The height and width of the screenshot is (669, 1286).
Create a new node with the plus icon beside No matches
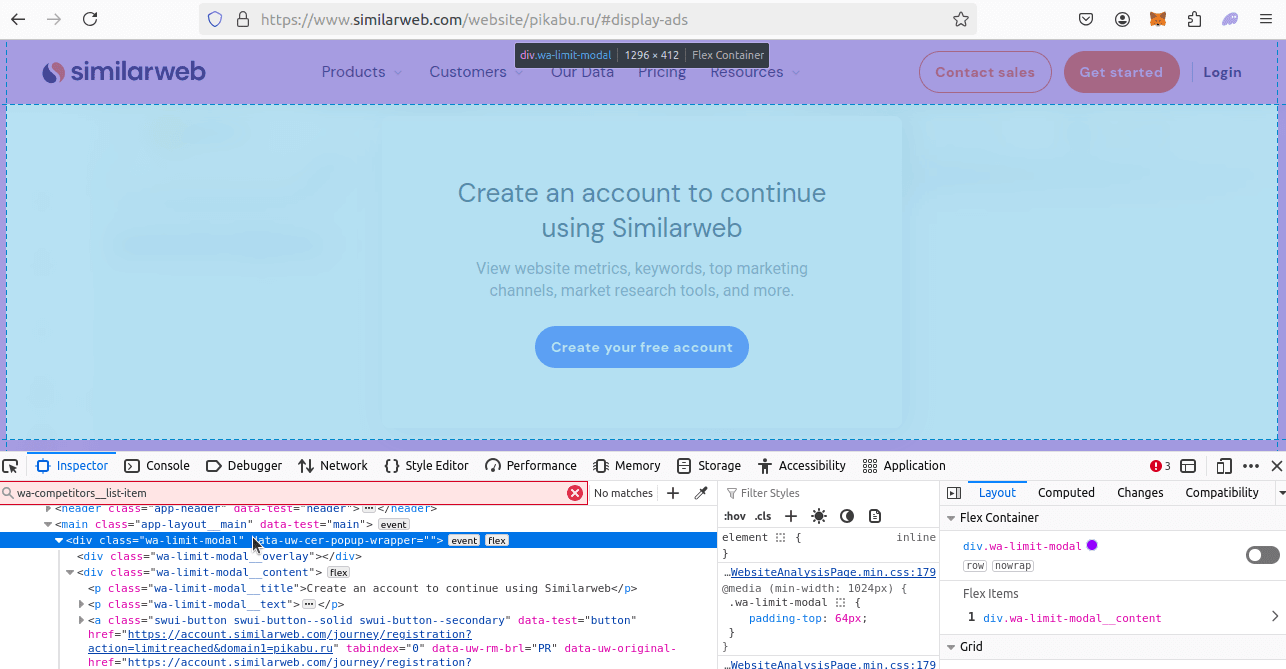673,493
